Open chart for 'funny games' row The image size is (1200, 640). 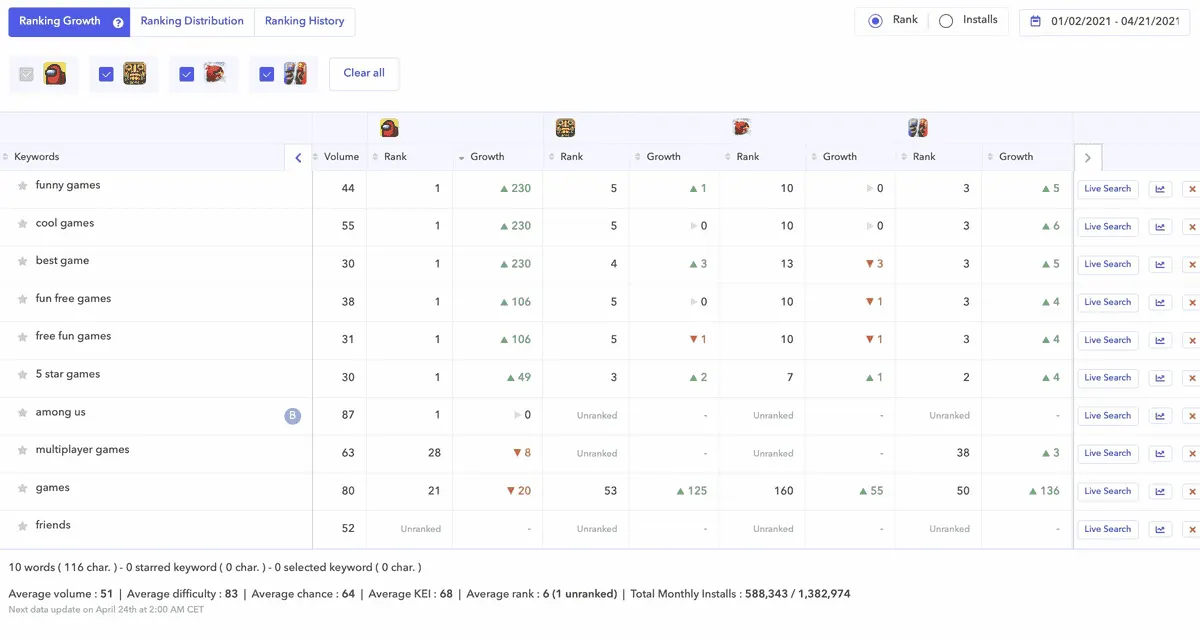click(x=1160, y=189)
